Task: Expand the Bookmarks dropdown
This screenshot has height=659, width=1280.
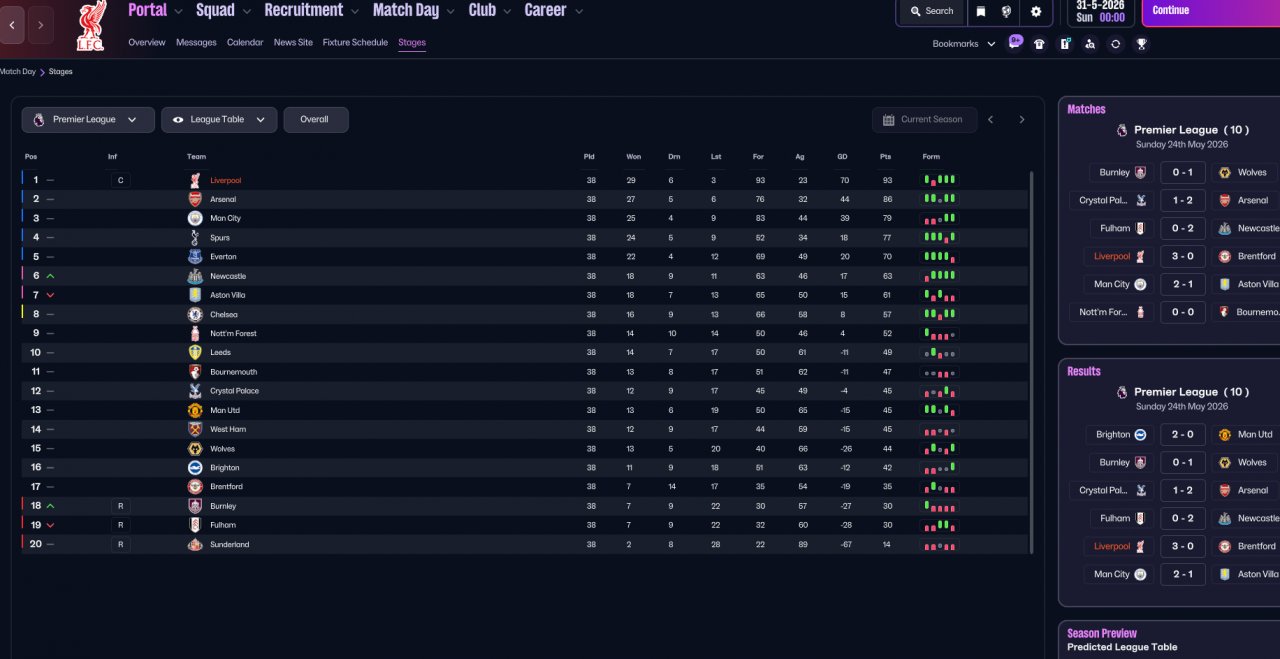Action: click(x=964, y=44)
